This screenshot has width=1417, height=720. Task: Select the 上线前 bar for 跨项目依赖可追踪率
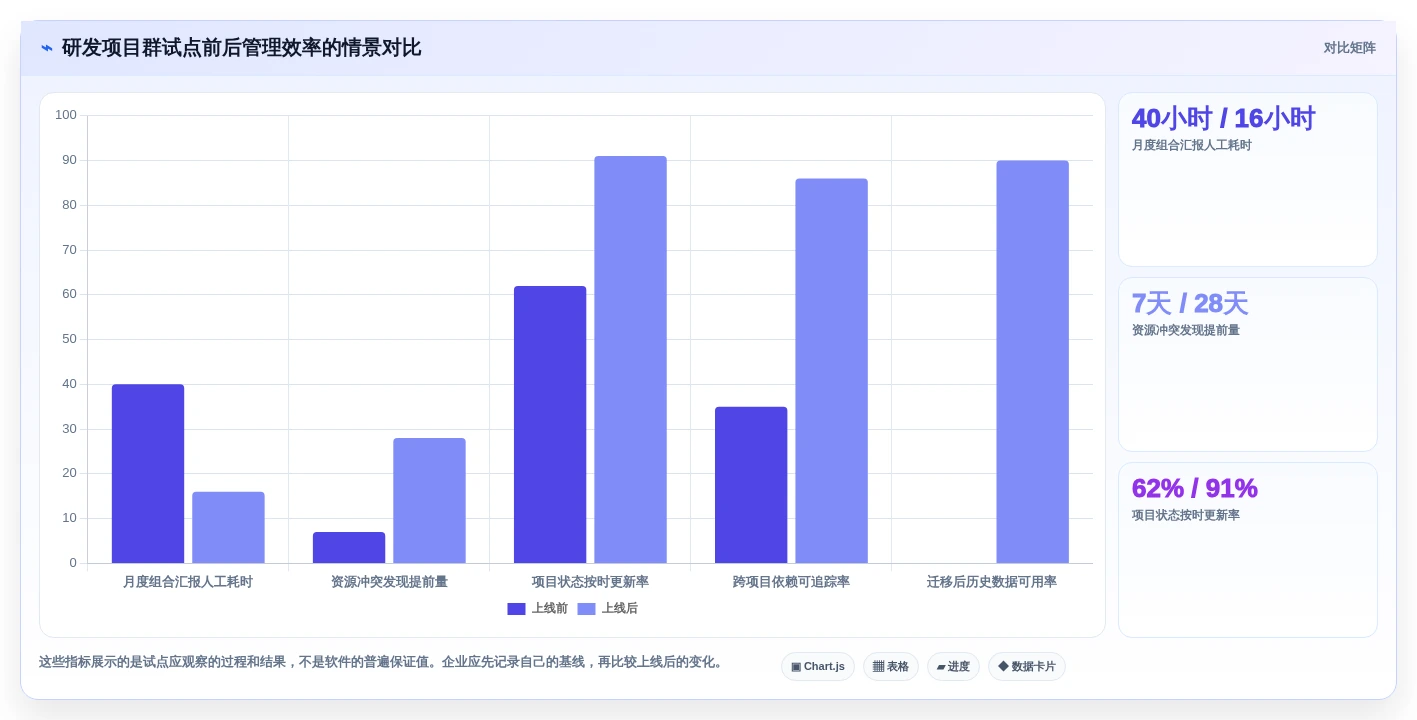[x=751, y=485]
